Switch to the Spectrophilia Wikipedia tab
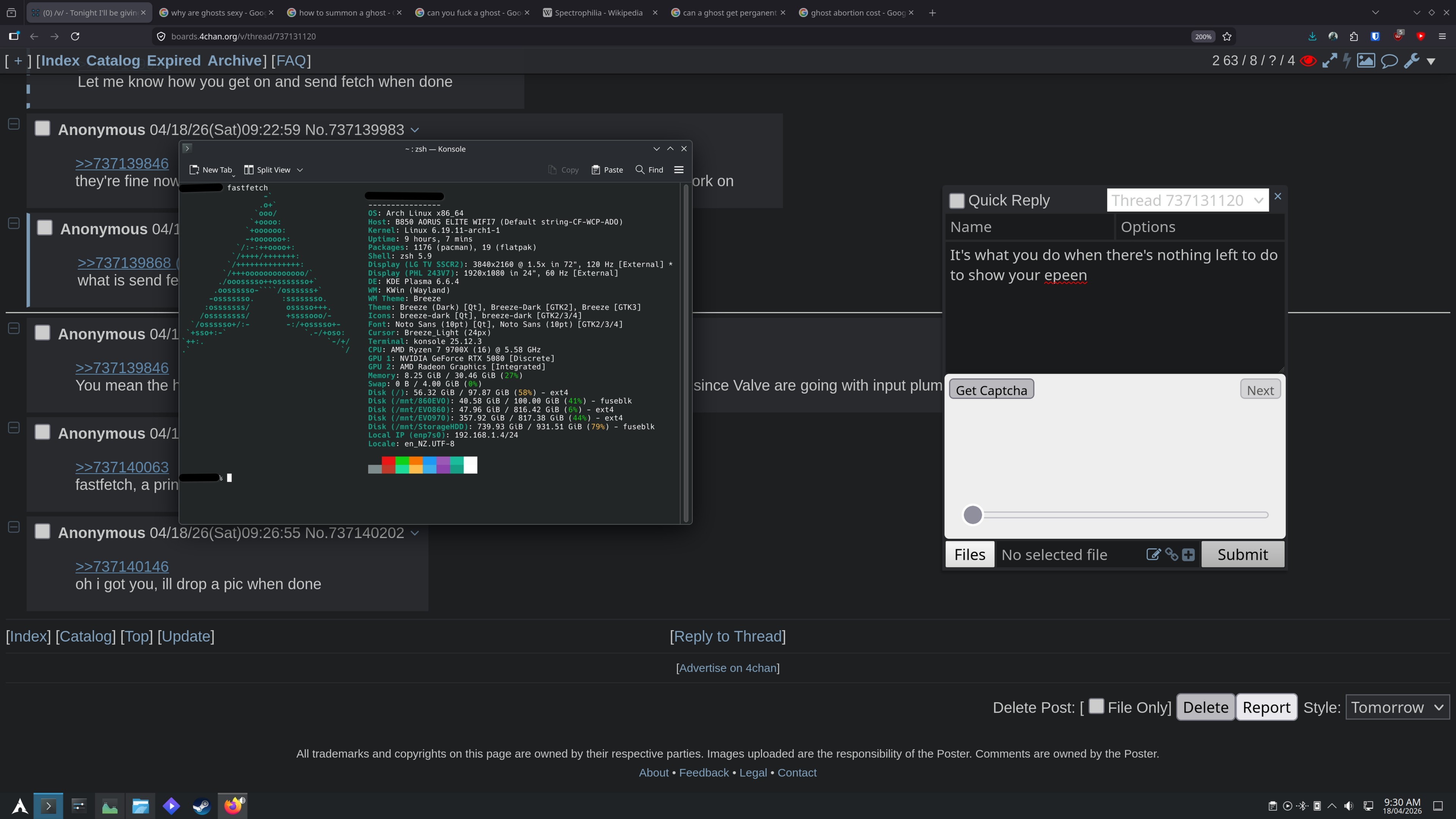 [598, 13]
